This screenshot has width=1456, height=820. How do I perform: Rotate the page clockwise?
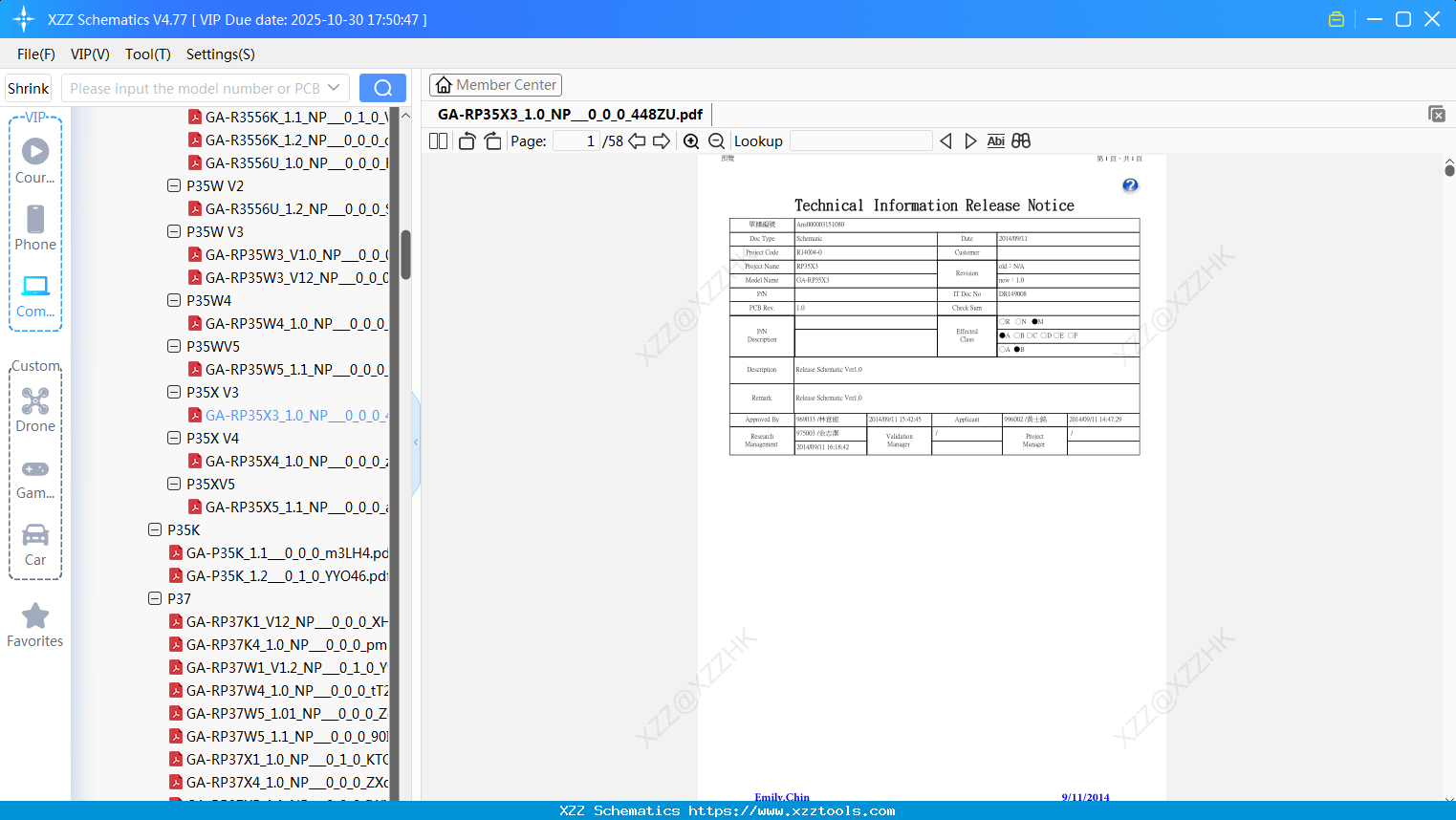pyautogui.click(x=492, y=140)
